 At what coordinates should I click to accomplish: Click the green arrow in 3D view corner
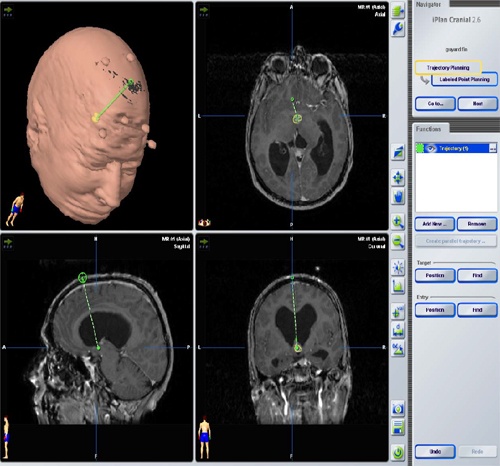coord(8,11)
